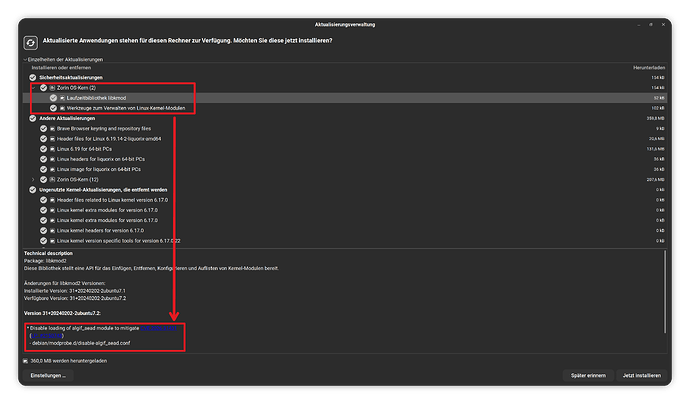690x404 pixels.
Task: Click package icon beside Linux 6.19 for 64-bit PCs
Action: 52,149
